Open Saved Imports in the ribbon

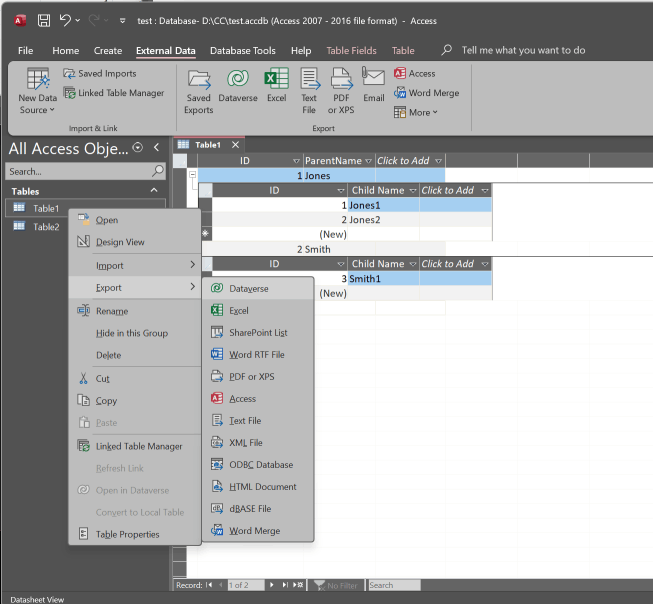pos(100,74)
